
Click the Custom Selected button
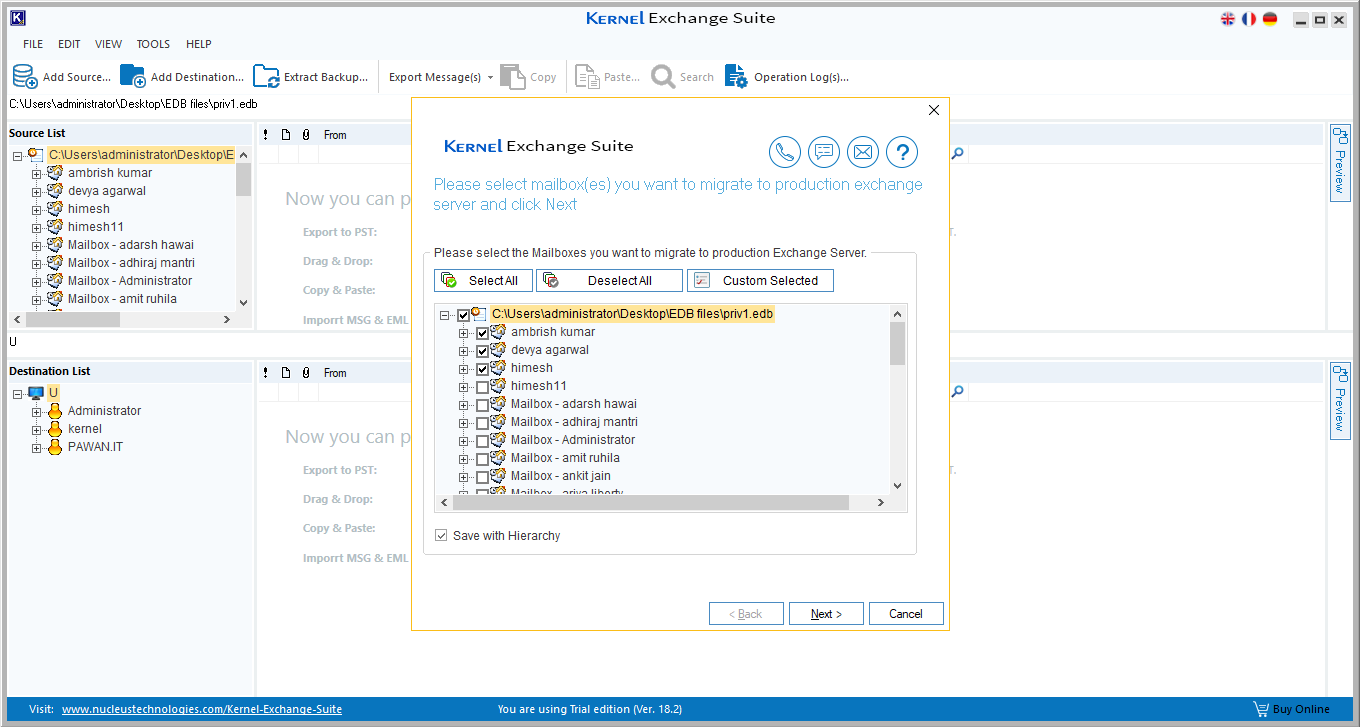tap(761, 281)
